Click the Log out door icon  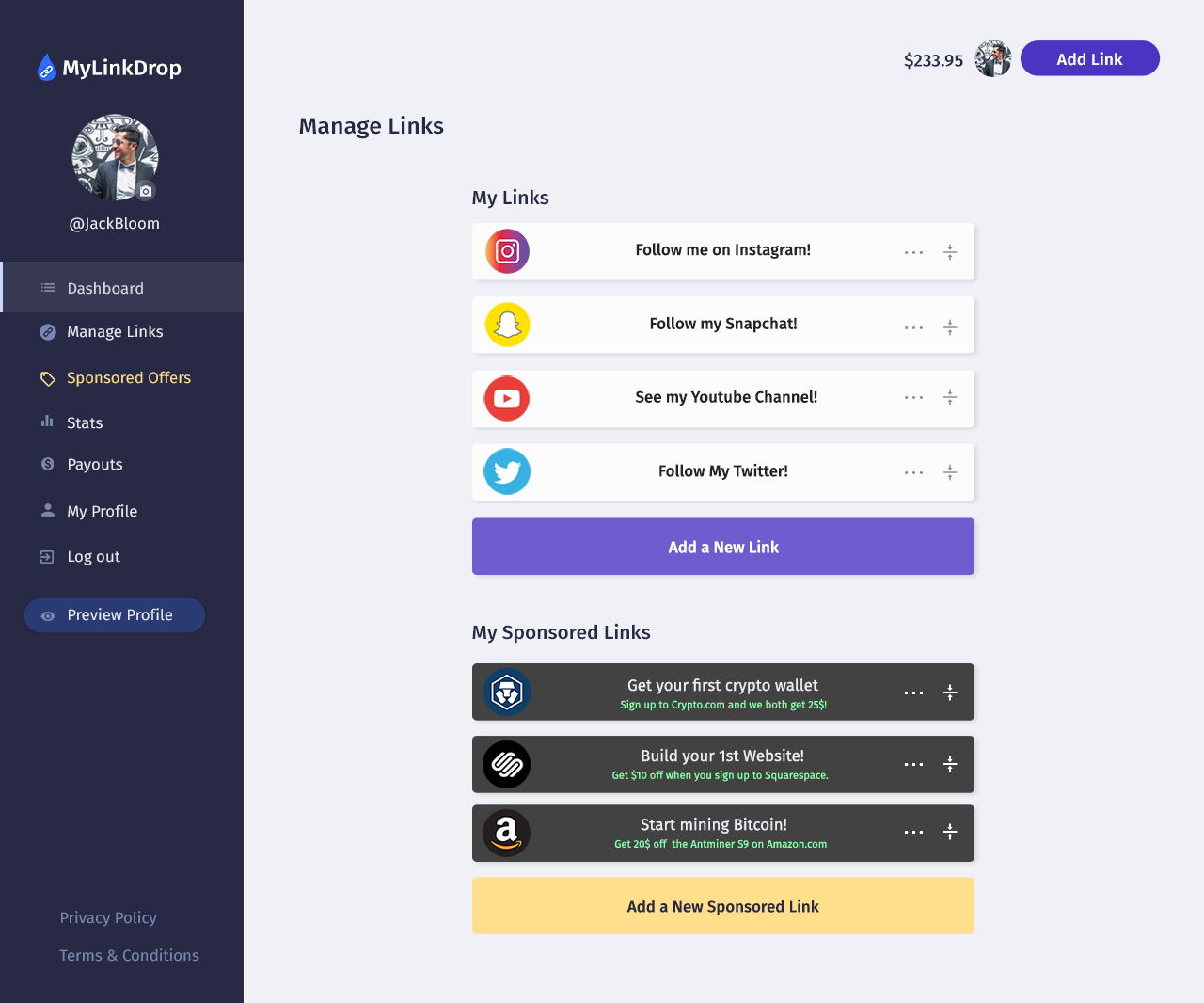[47, 557]
